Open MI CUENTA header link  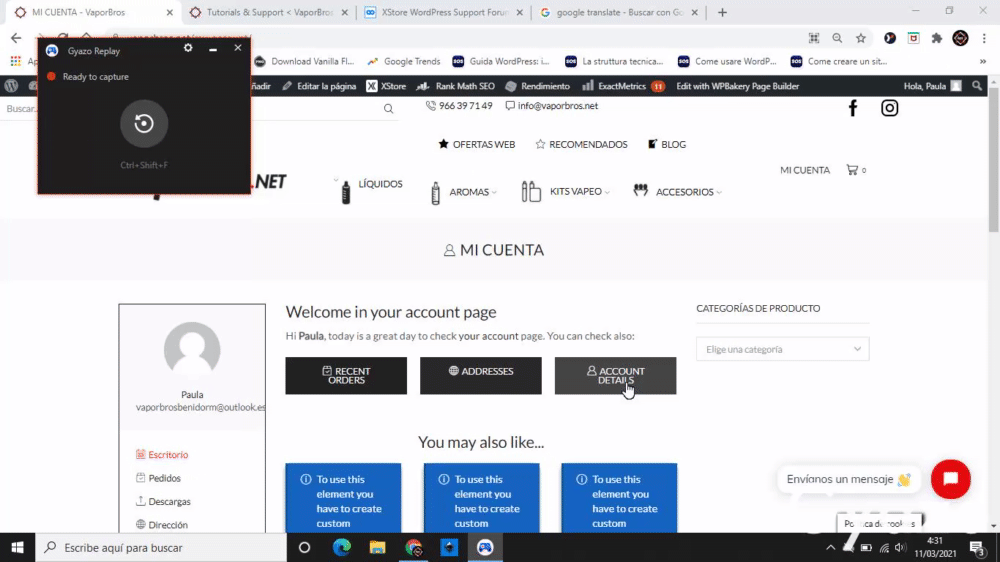coord(805,170)
